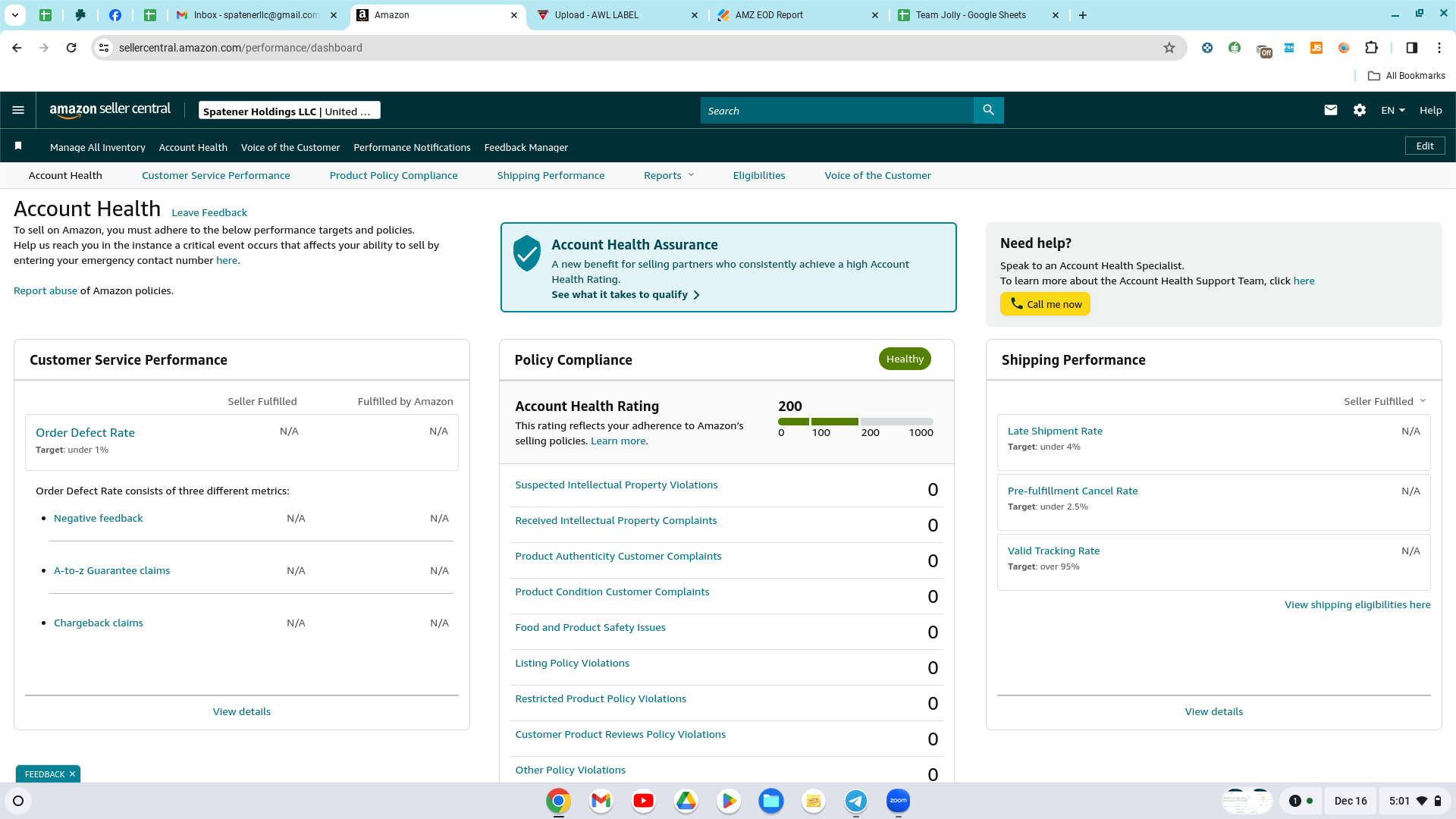Image resolution: width=1456 pixels, height=819 pixels.
Task: Click the Healthy status badge
Action: coord(905,359)
